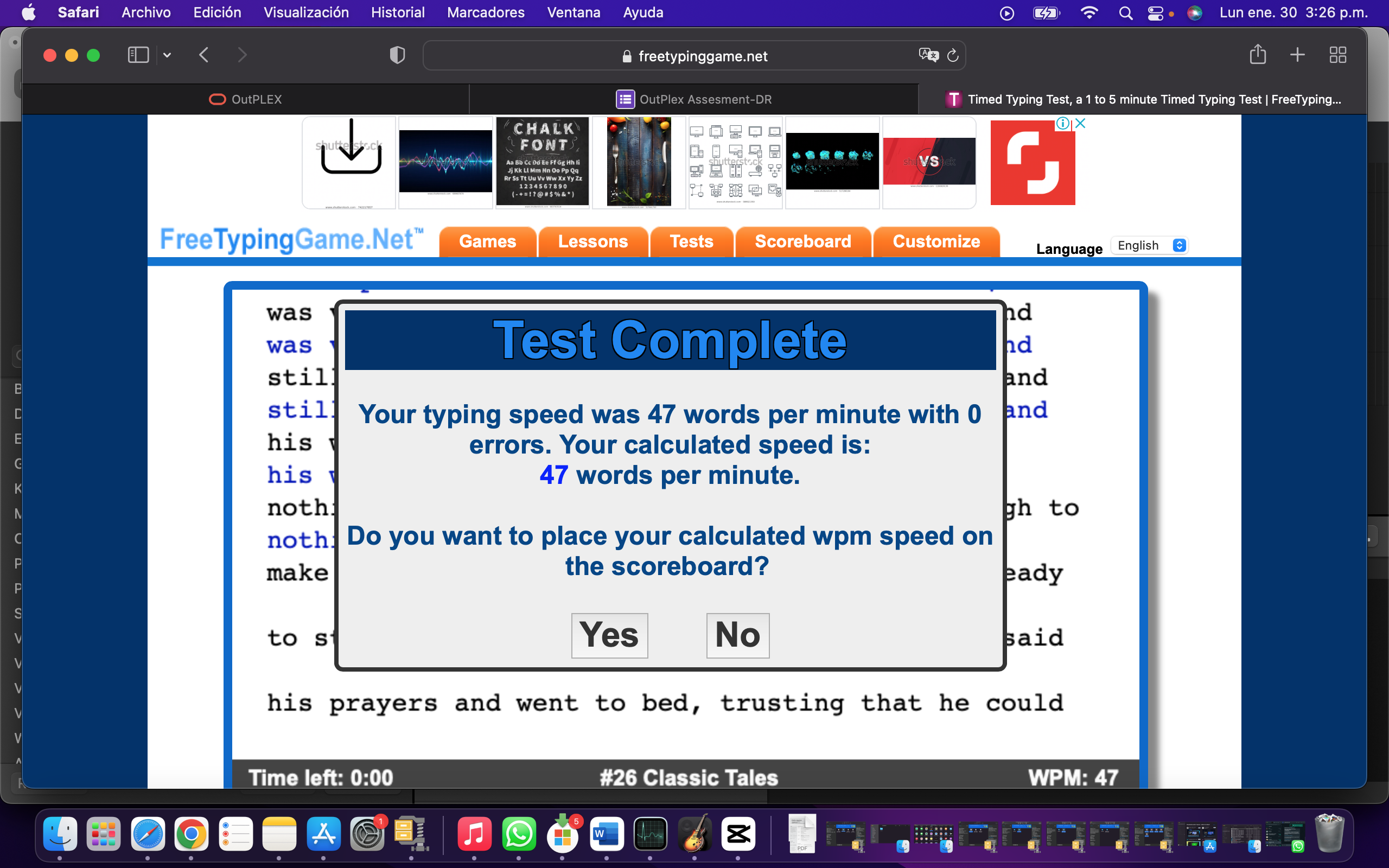
Task: Show the tab overview grid icon
Action: 1338,55
